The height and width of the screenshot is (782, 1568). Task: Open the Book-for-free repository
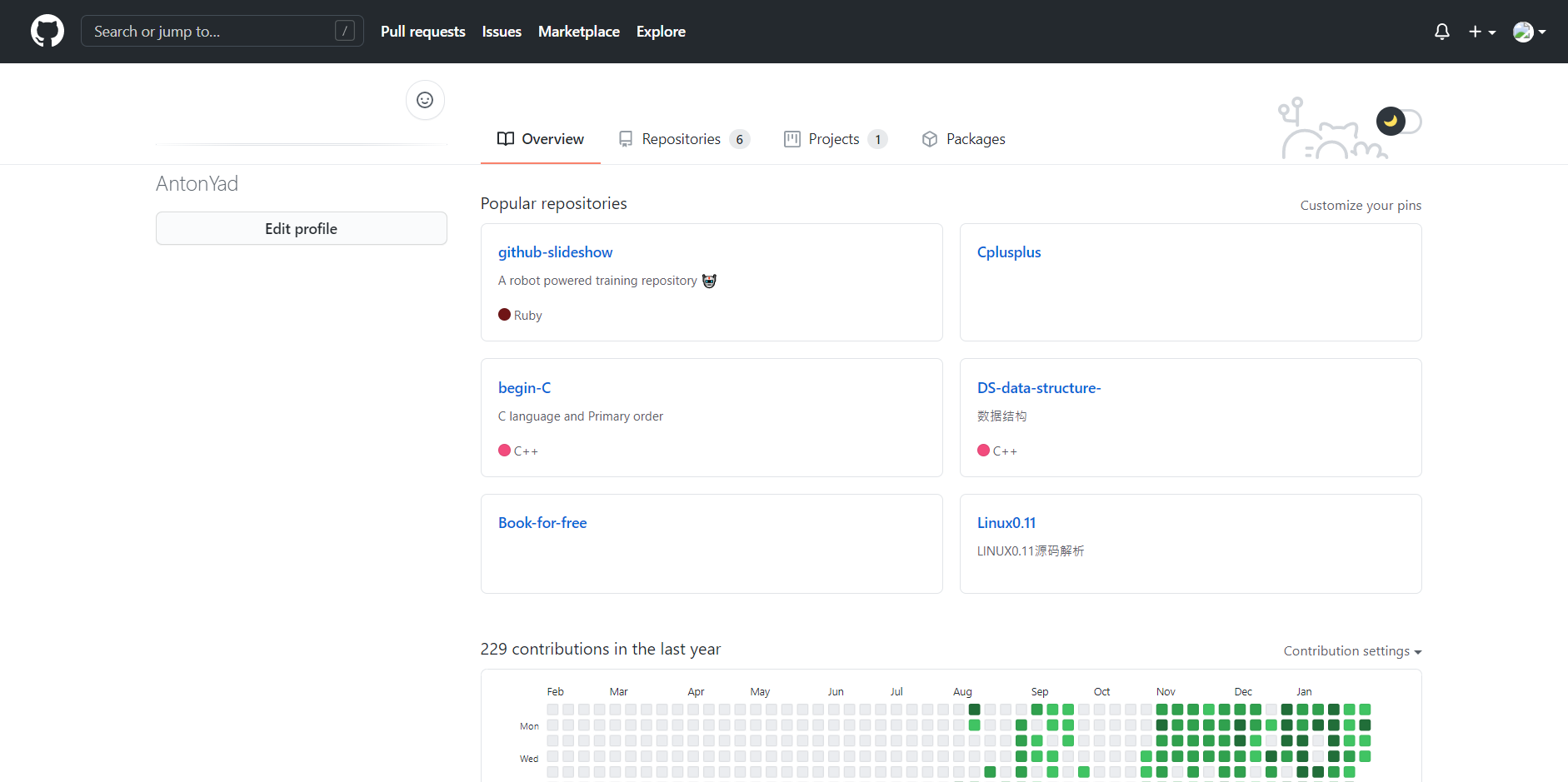click(x=542, y=523)
